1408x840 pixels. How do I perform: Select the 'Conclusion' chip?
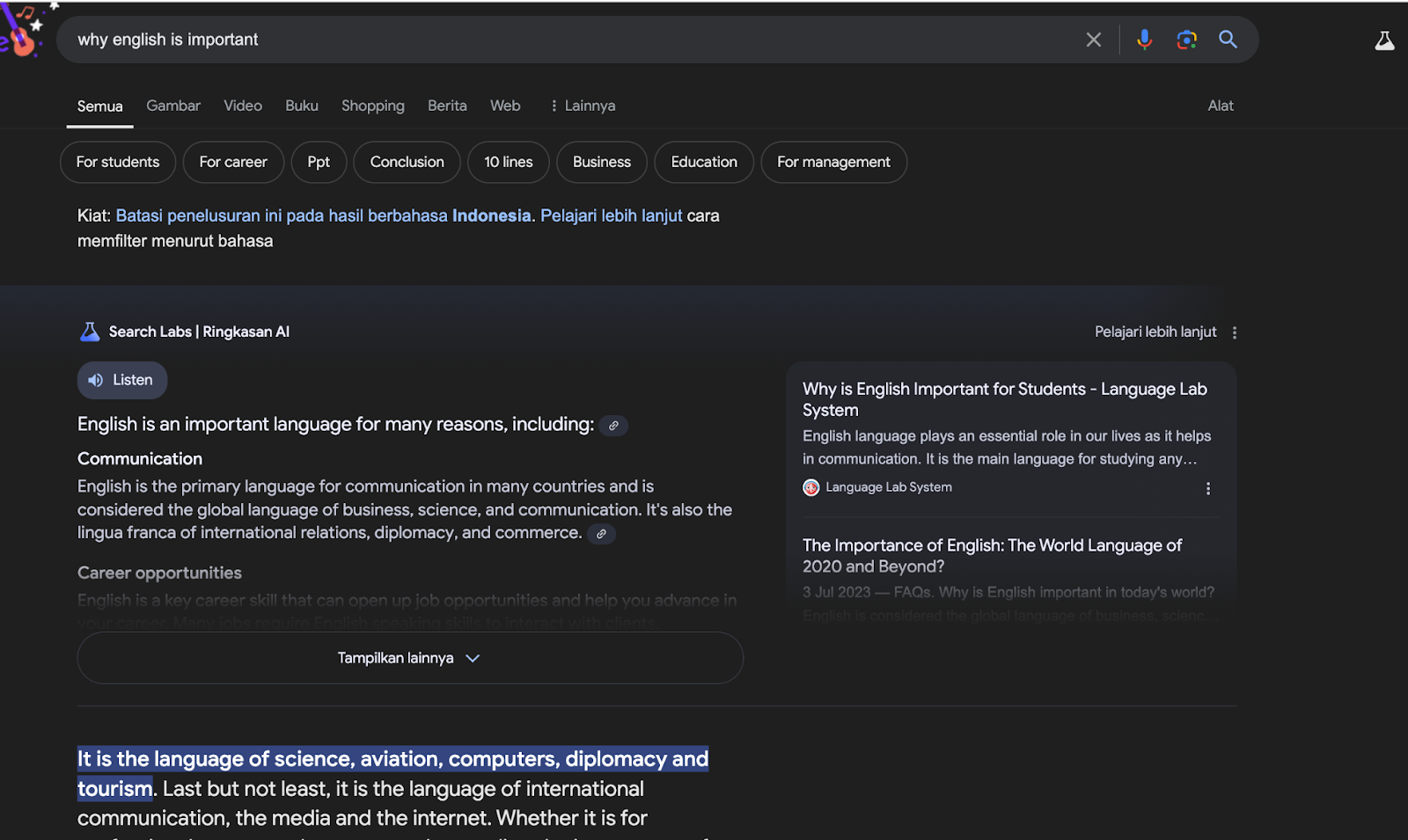407,162
